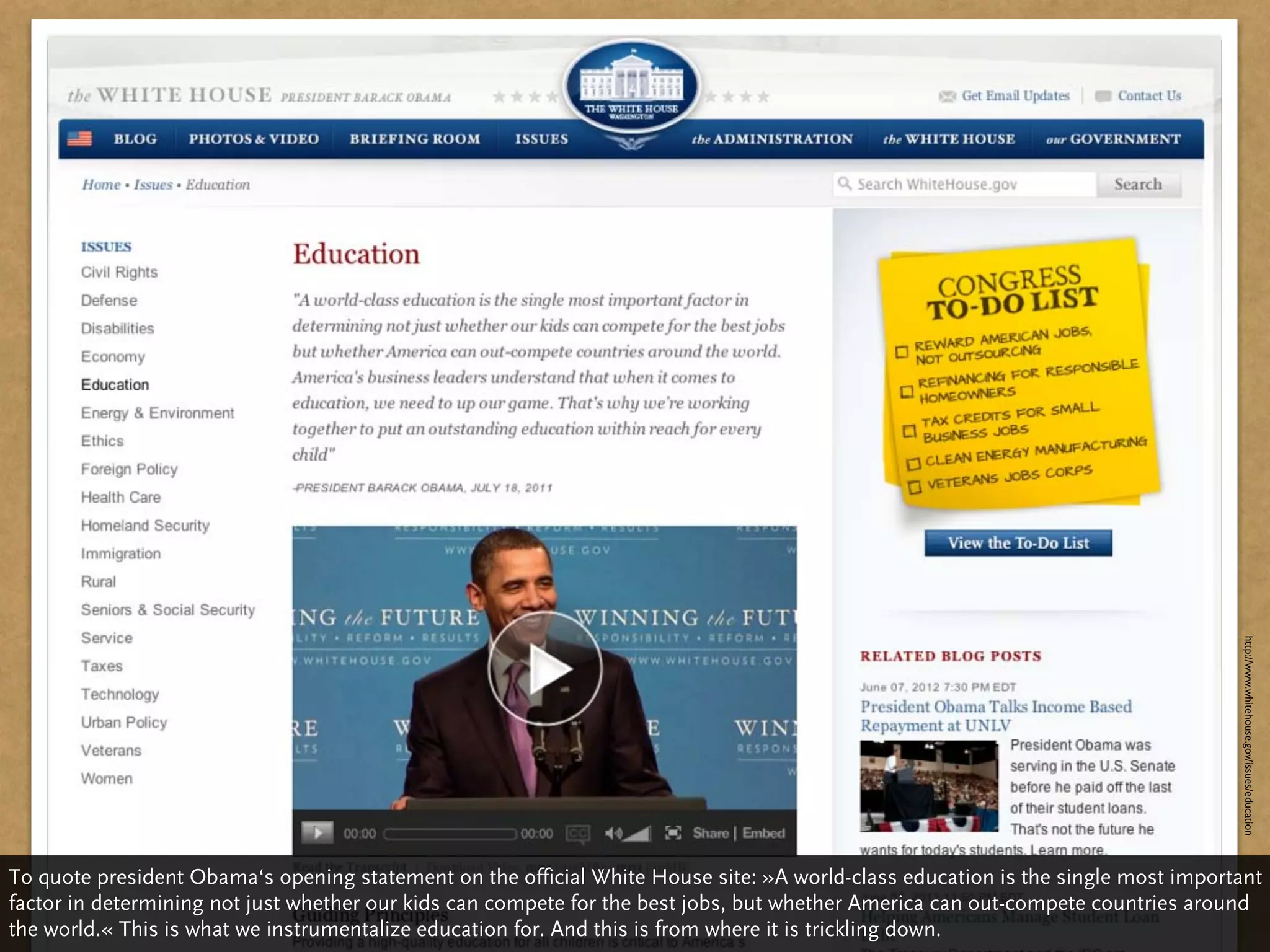Viewport: 1270px width, 952px height.
Task: Open Photos & Video menu
Action: coord(254,139)
